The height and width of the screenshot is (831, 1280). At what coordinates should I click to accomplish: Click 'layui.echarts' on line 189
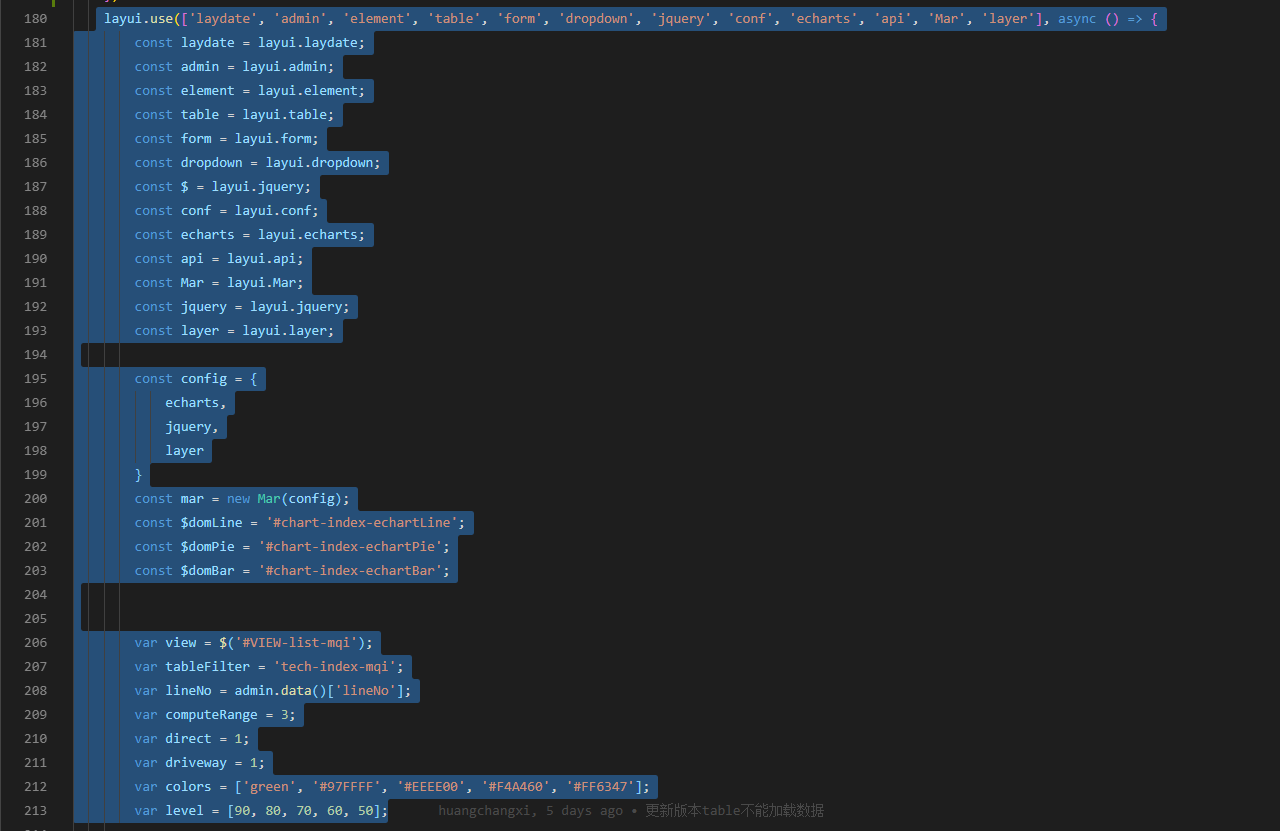pyautogui.click(x=308, y=235)
